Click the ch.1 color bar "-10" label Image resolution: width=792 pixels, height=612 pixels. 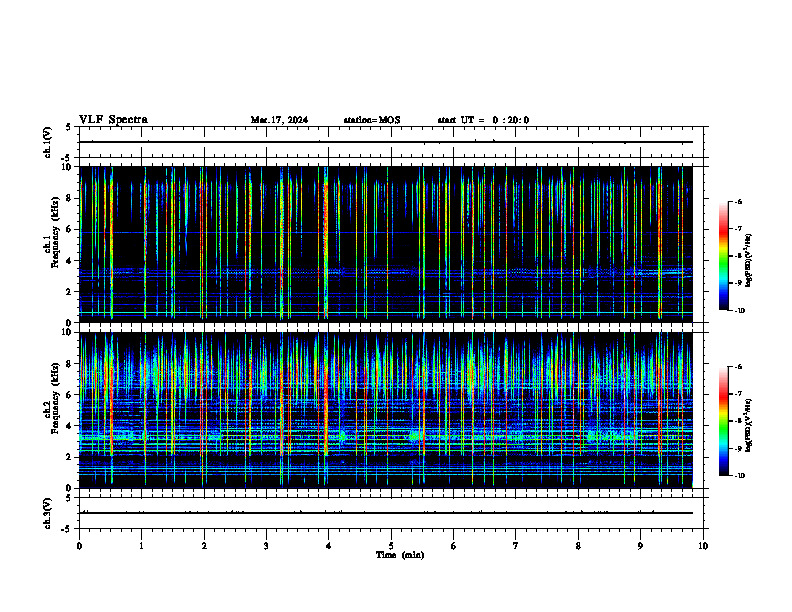[740, 311]
